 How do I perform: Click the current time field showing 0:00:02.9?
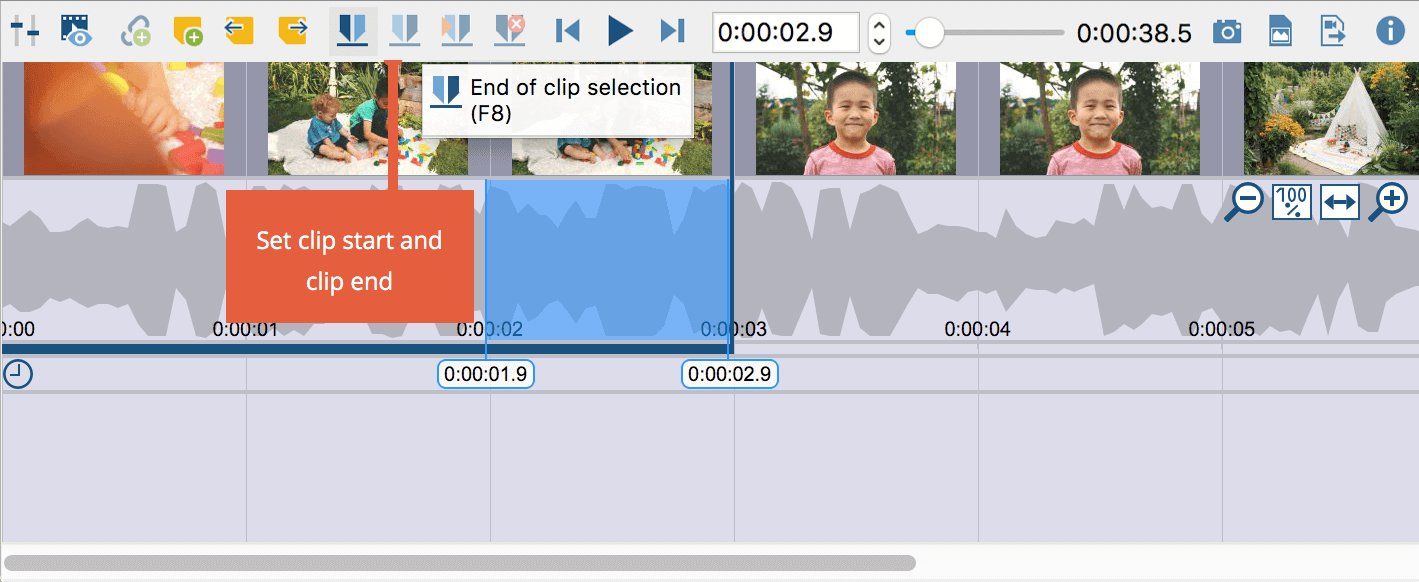pyautogui.click(x=785, y=32)
